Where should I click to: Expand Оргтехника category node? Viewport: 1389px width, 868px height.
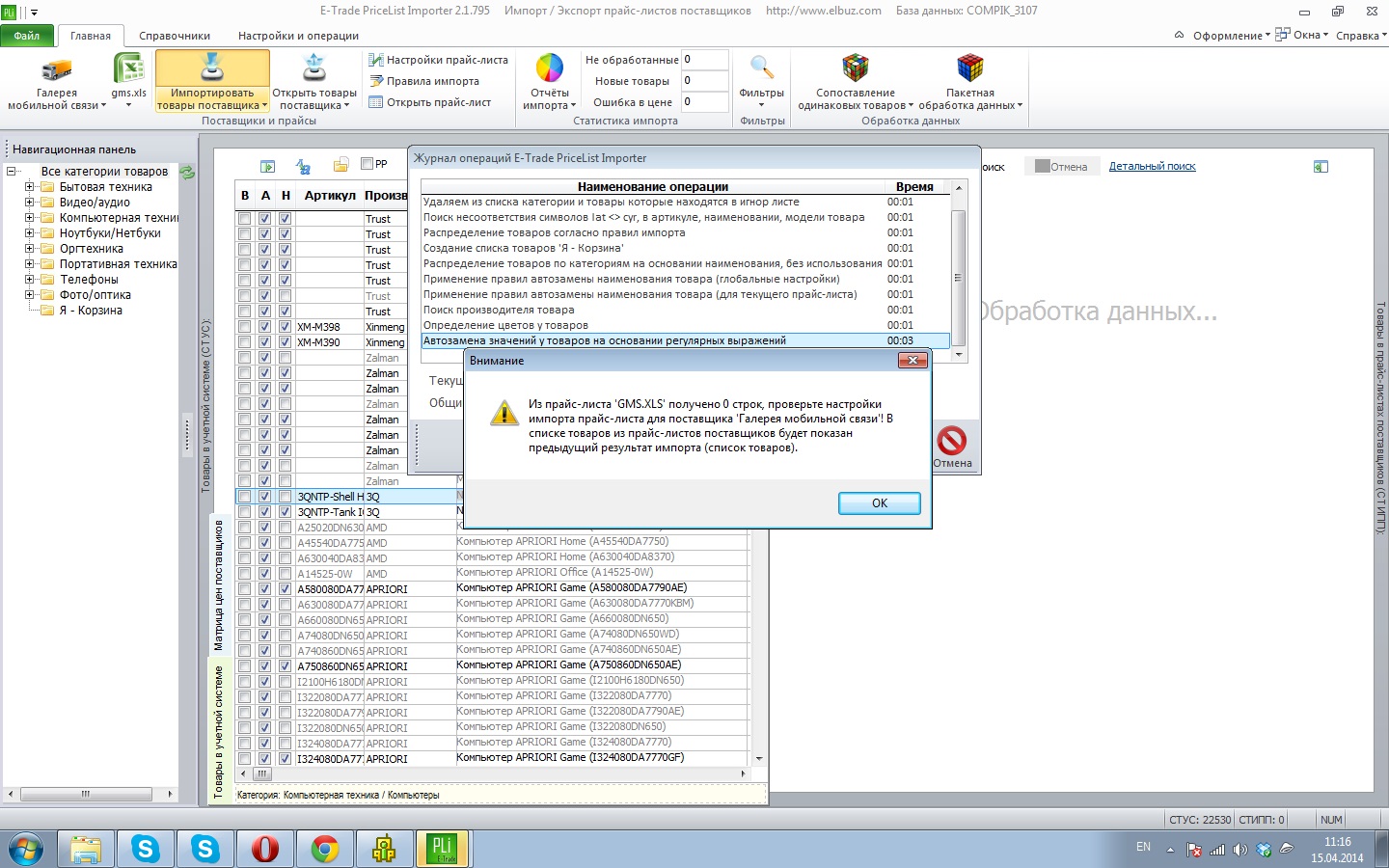(29, 249)
